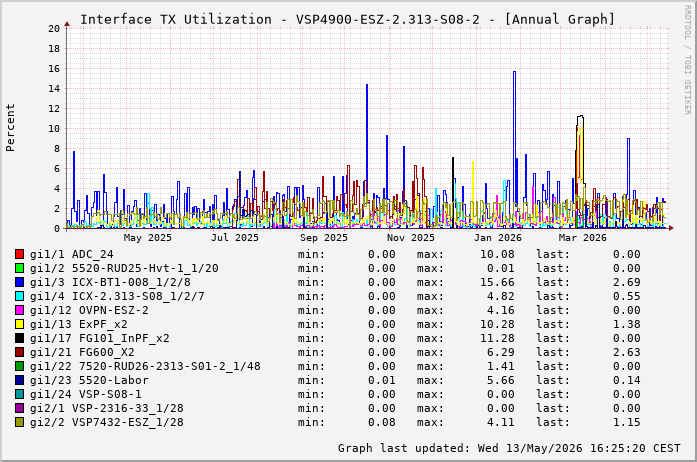Click the y-axis value 10
The width and height of the screenshot is (697, 462).
click(x=54, y=129)
